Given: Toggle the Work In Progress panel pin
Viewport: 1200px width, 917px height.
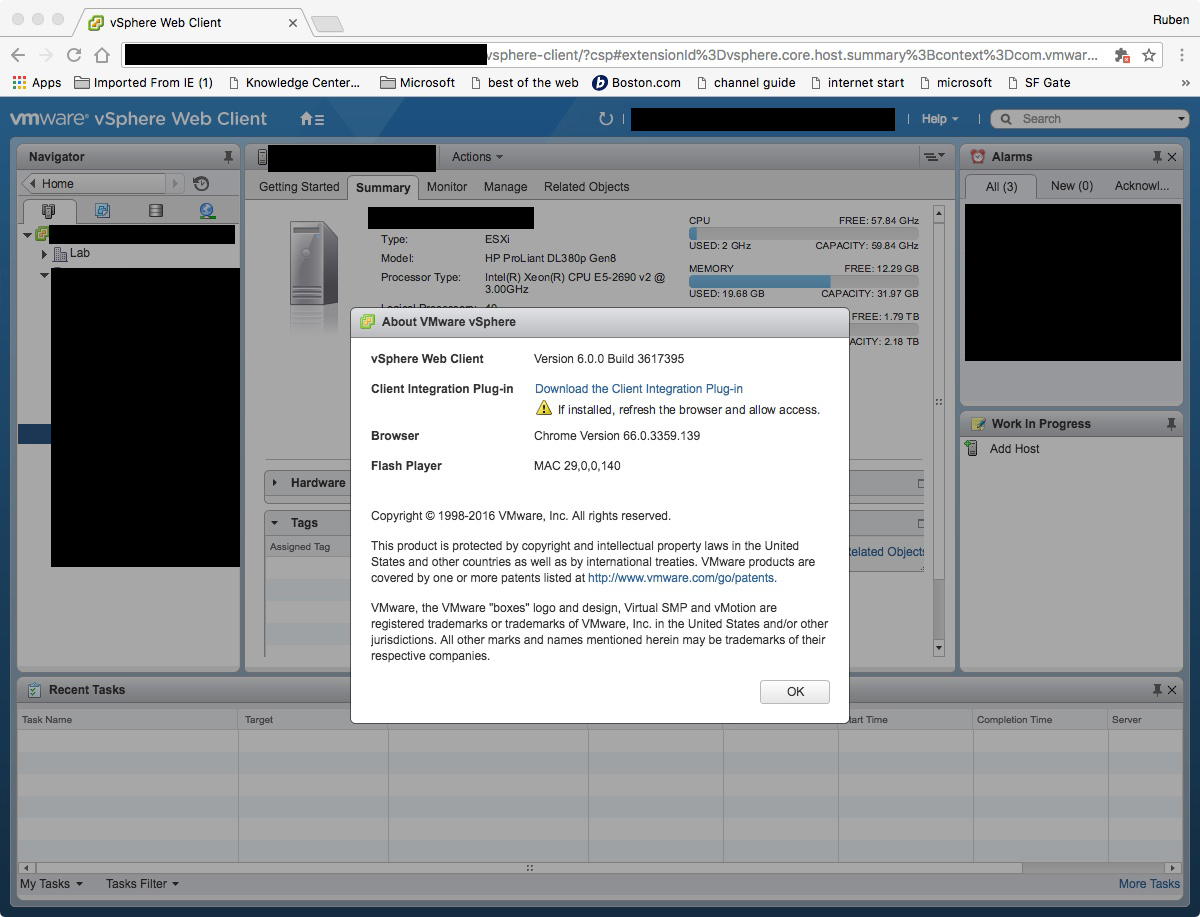Looking at the screenshot, I should [x=1170, y=423].
